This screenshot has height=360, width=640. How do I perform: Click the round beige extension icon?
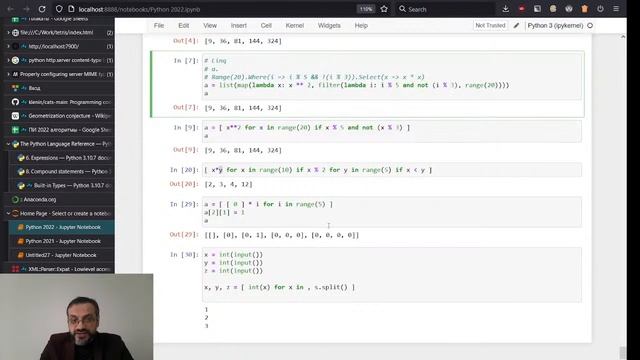553,9
